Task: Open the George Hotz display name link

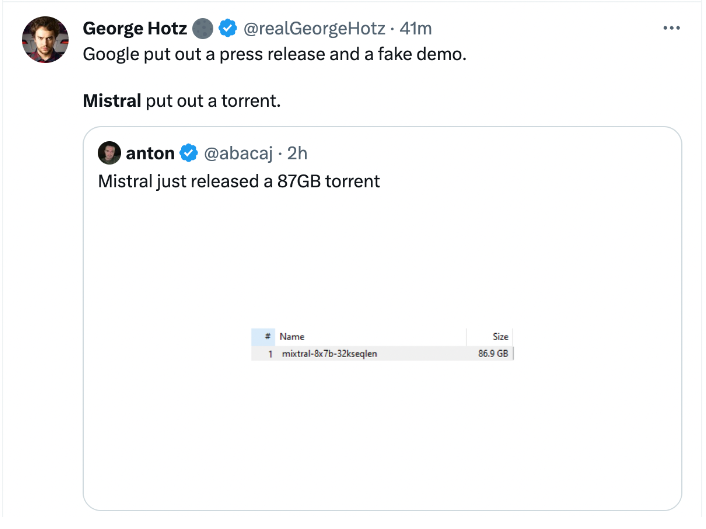Action: pos(135,29)
